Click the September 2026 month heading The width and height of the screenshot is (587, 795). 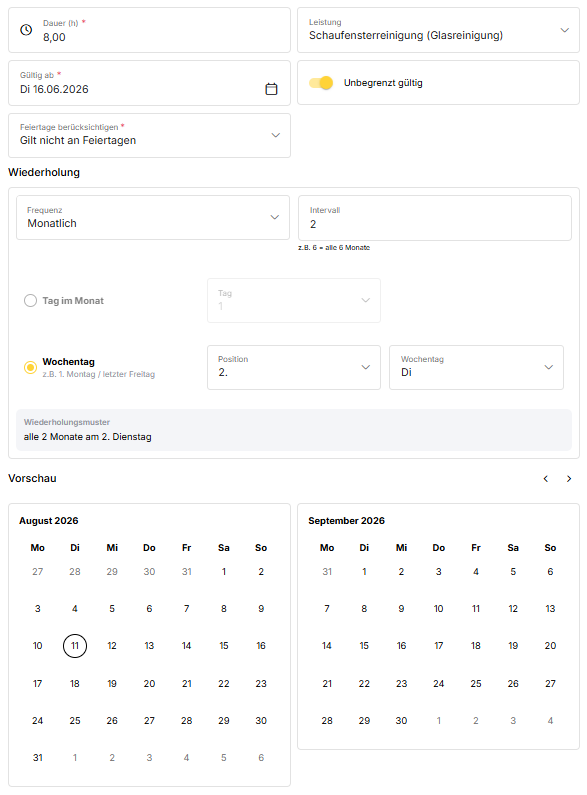pyautogui.click(x=347, y=521)
